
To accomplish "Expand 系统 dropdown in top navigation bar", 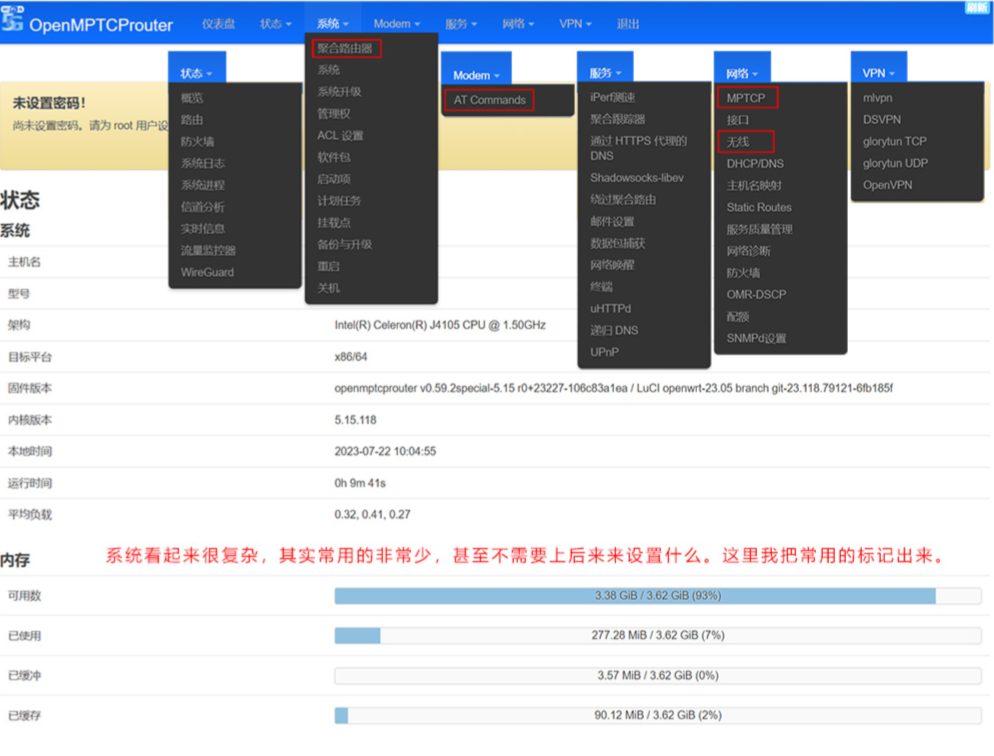I will point(333,24).
